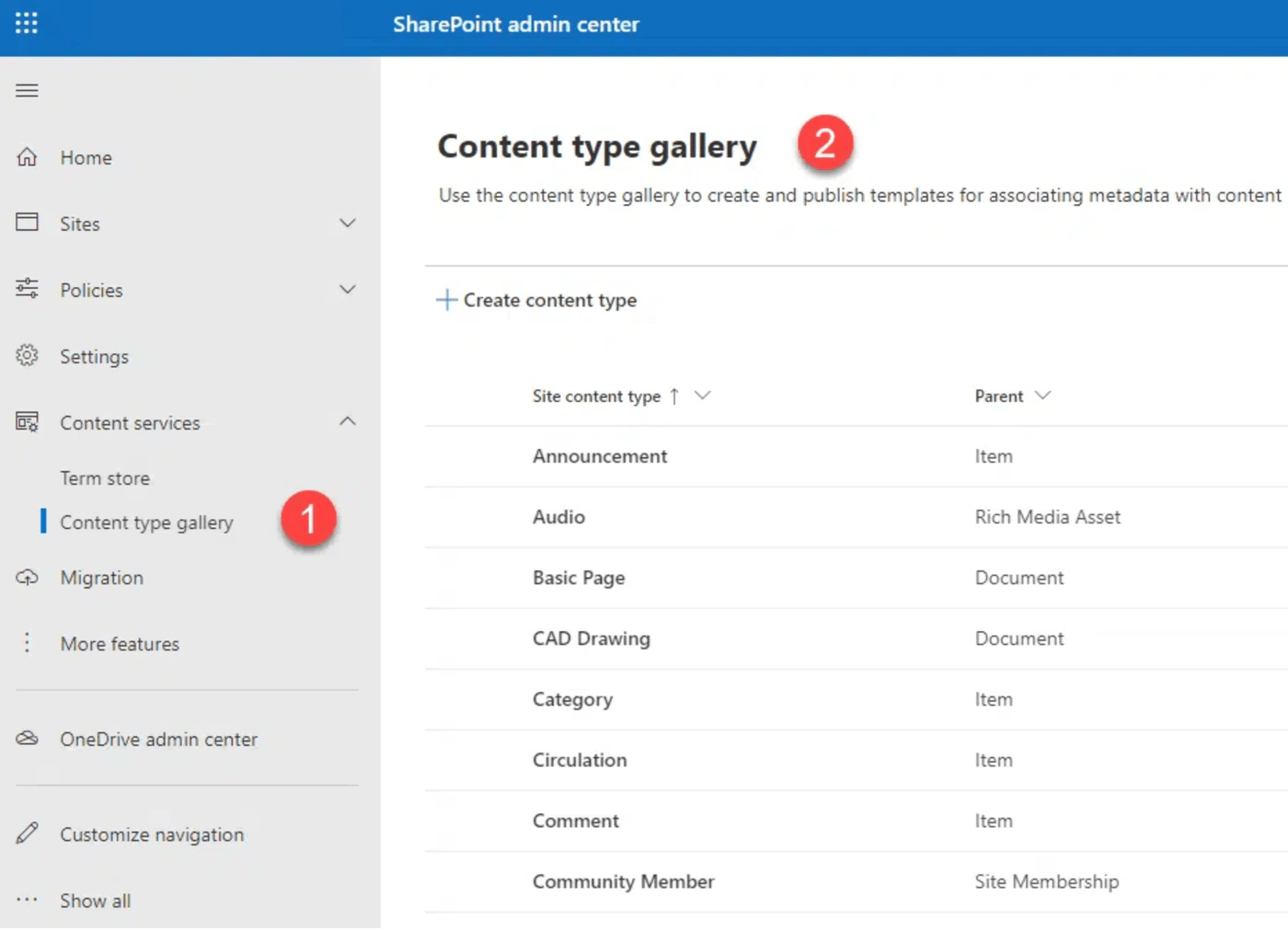The width and height of the screenshot is (1288, 931).
Task: Go to Home in navigation
Action: pos(86,158)
